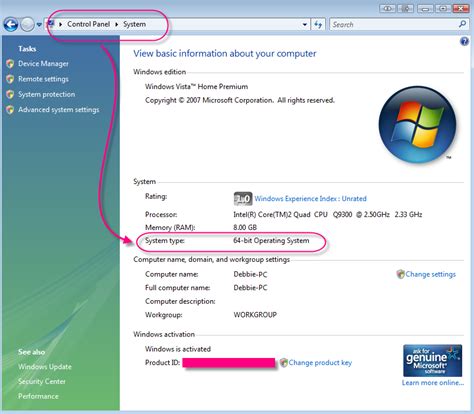Expand the arrow before Control Panel
This screenshot has height=414, width=474.
coord(60,24)
